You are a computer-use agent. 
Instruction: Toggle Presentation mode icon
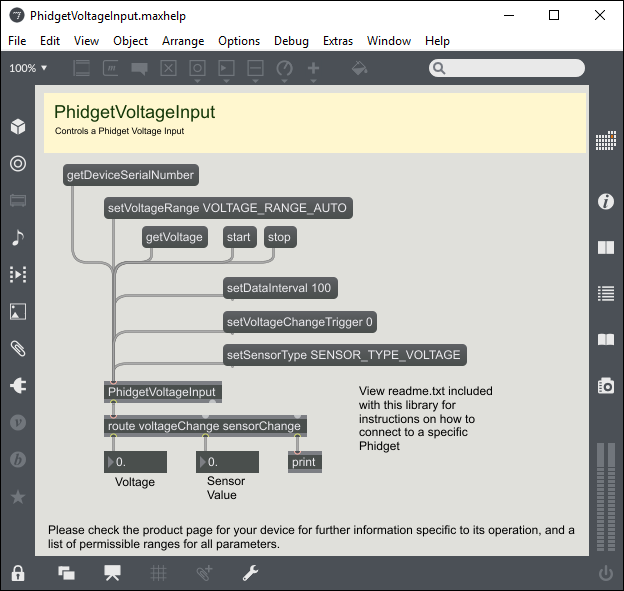[x=113, y=573]
